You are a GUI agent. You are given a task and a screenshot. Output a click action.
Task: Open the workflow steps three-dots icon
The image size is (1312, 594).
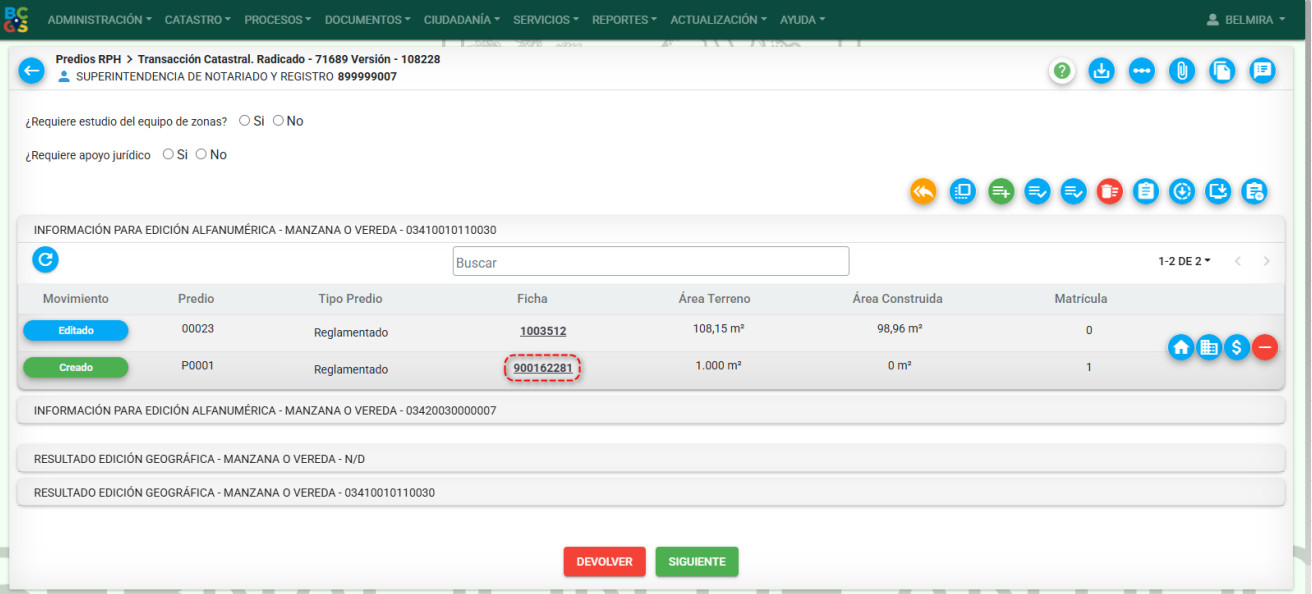click(x=1142, y=71)
